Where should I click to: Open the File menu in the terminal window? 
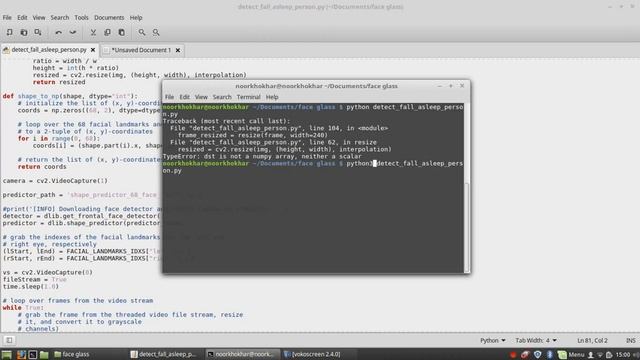click(169, 97)
